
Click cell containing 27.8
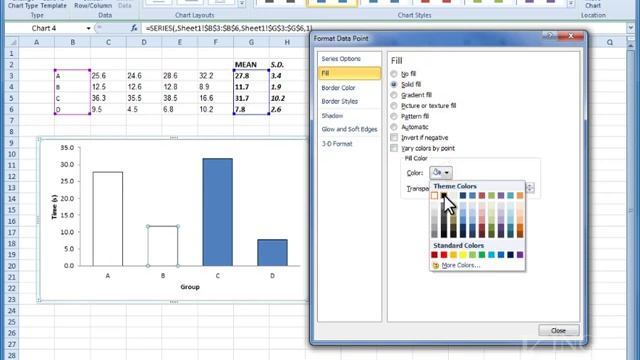pyautogui.click(x=251, y=76)
